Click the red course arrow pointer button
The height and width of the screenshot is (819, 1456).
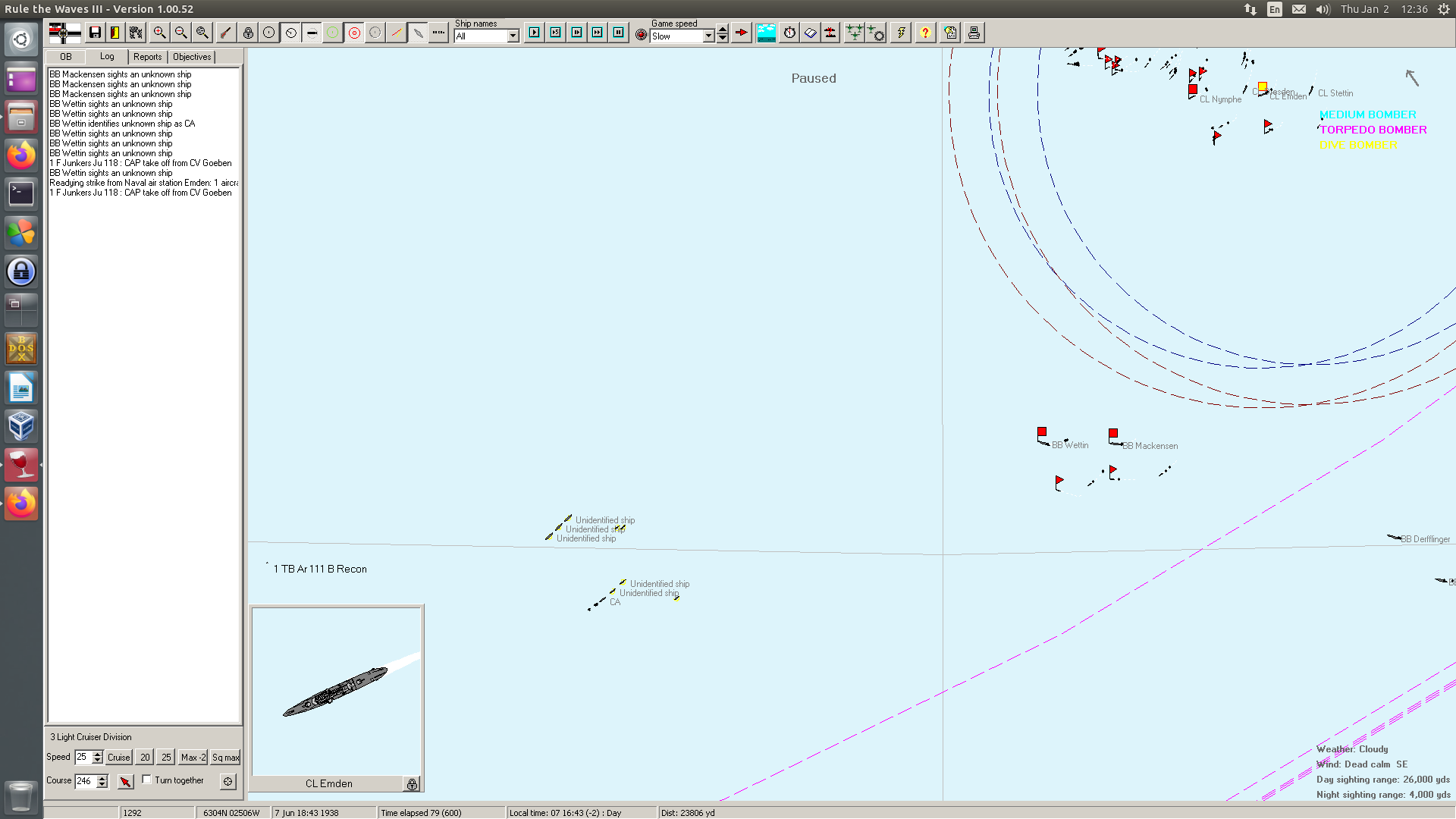click(x=126, y=781)
